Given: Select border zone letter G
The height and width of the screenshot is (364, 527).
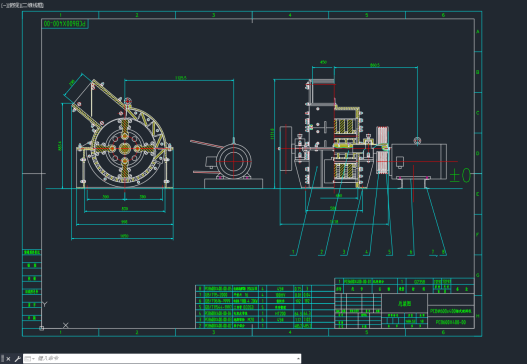Looking at the screenshot, I should click(478, 275).
